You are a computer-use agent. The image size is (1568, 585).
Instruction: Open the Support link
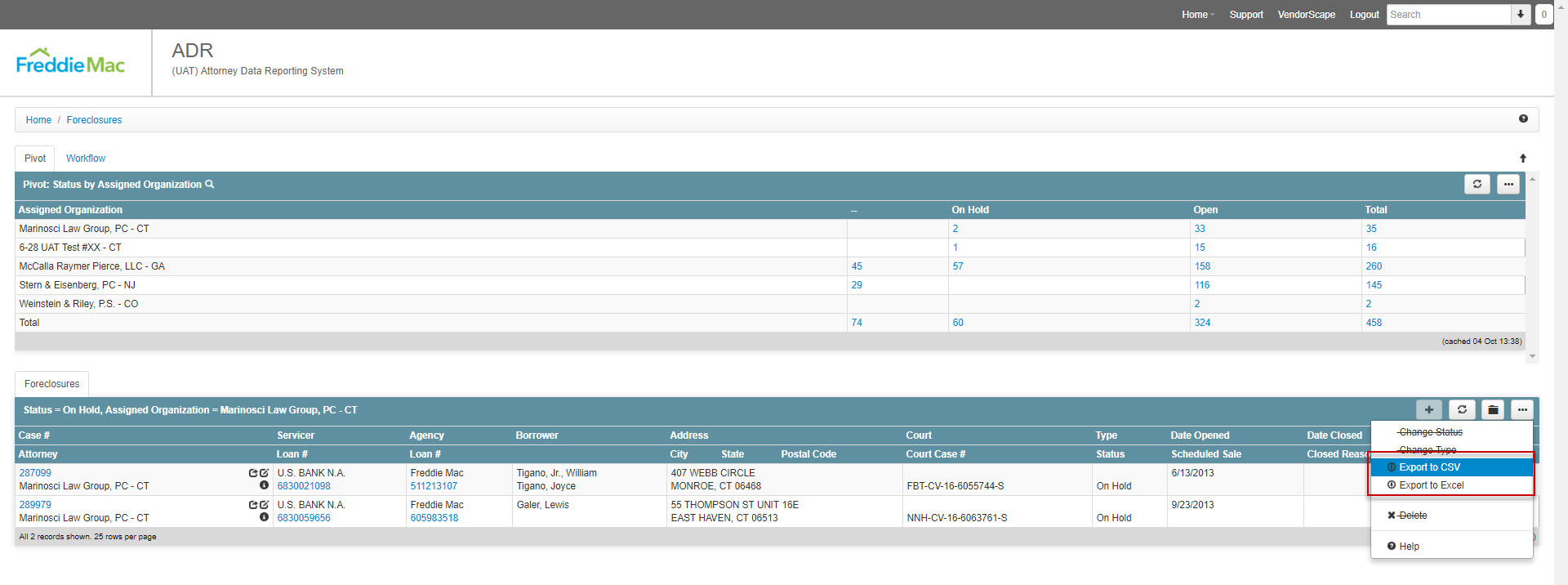click(x=1246, y=15)
